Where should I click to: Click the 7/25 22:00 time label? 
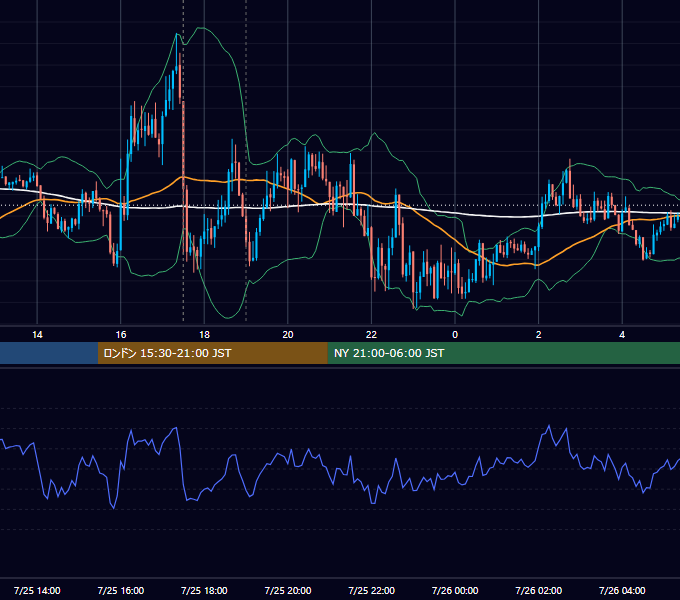[372, 590]
